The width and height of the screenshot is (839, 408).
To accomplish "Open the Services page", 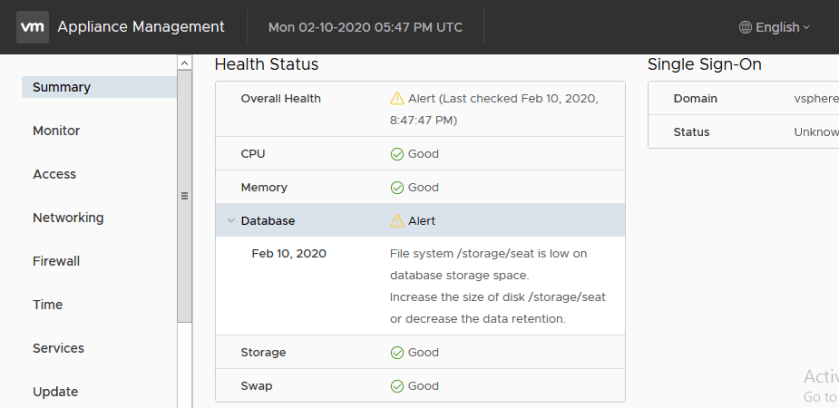I will point(58,348).
